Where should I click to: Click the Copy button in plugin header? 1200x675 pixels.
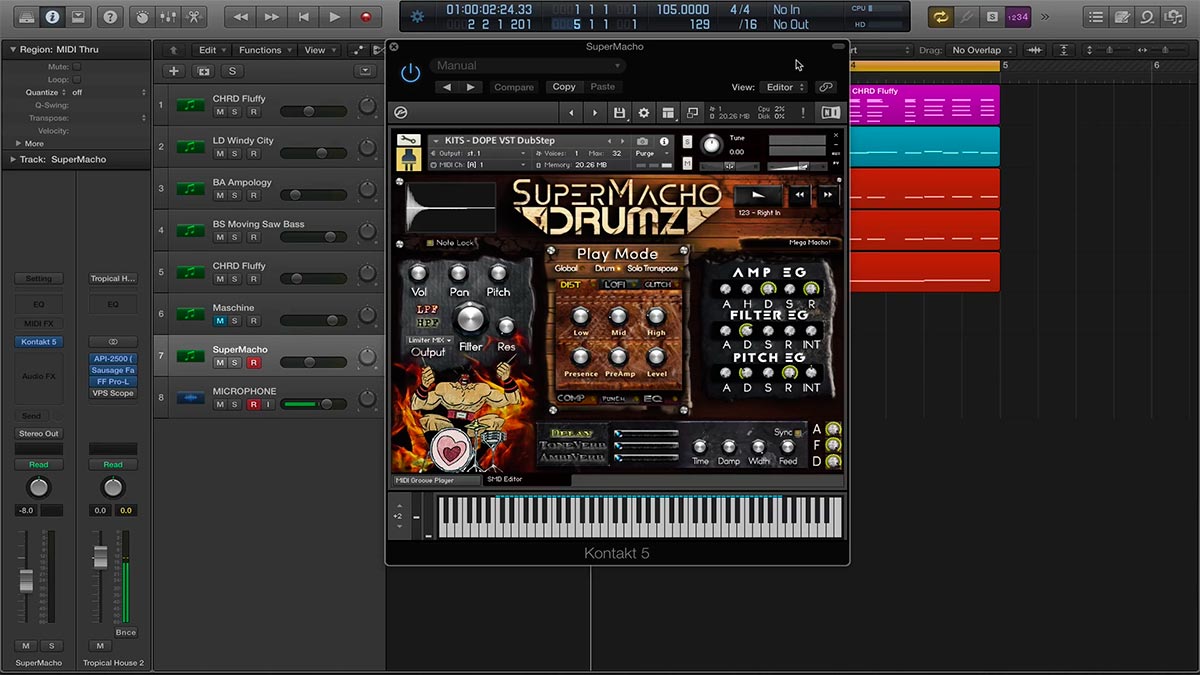[x=564, y=87]
